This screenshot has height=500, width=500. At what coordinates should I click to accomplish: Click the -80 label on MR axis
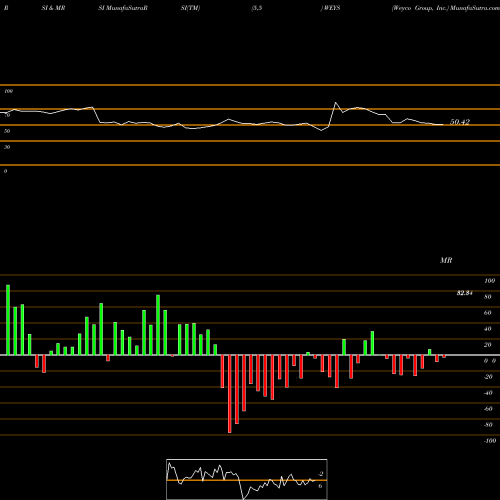point(488,425)
